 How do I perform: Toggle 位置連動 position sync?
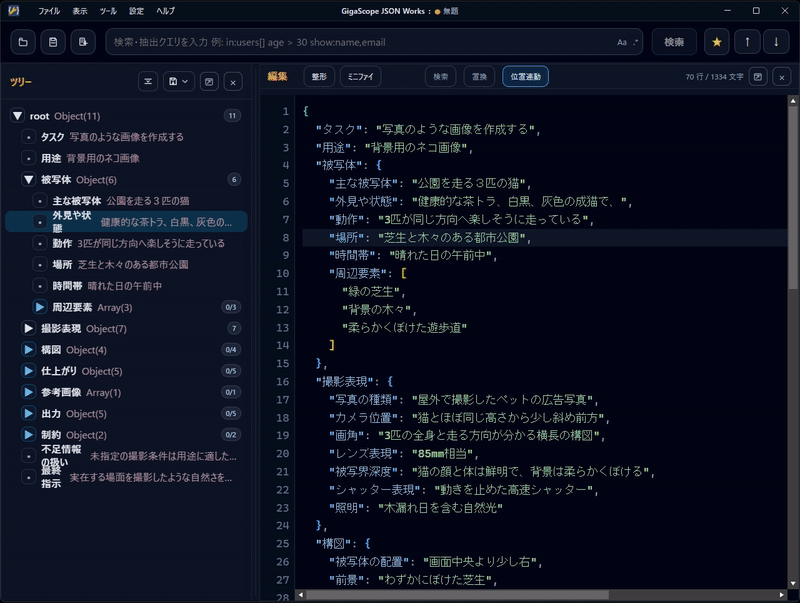526,77
